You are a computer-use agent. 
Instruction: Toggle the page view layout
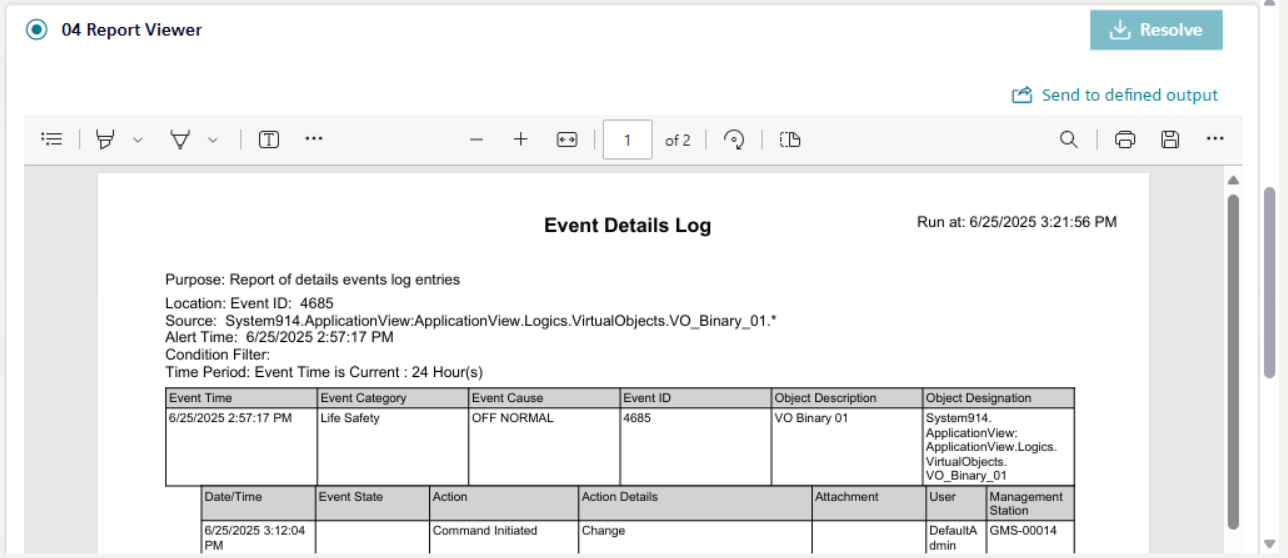click(x=790, y=140)
